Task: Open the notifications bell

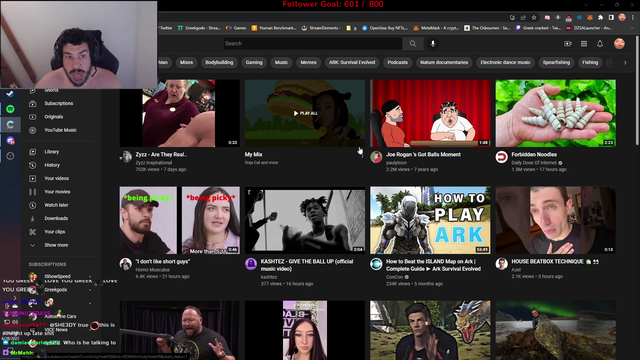Action: (x=600, y=44)
